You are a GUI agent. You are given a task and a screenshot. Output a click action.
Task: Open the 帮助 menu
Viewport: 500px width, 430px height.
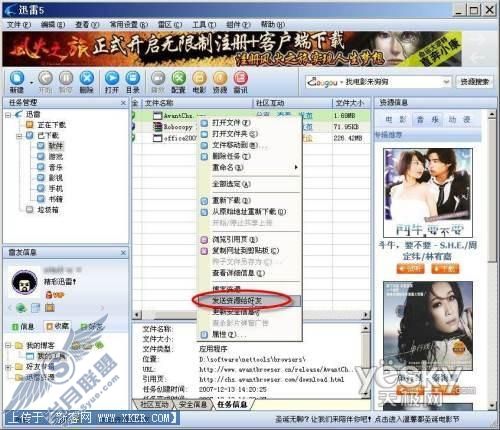pyautogui.click(x=273, y=25)
